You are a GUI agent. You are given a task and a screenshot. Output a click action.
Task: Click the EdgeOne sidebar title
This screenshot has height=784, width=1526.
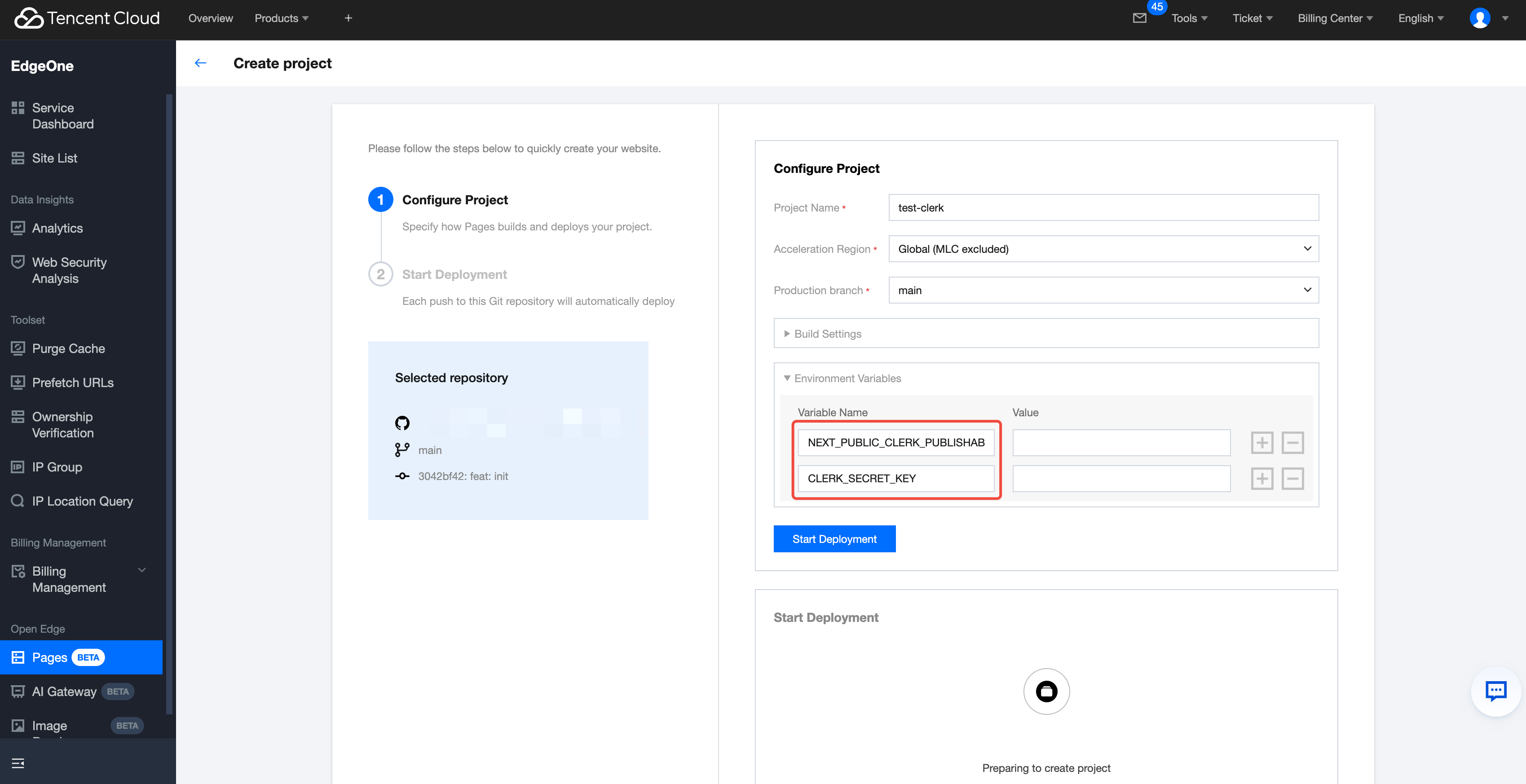(42, 66)
